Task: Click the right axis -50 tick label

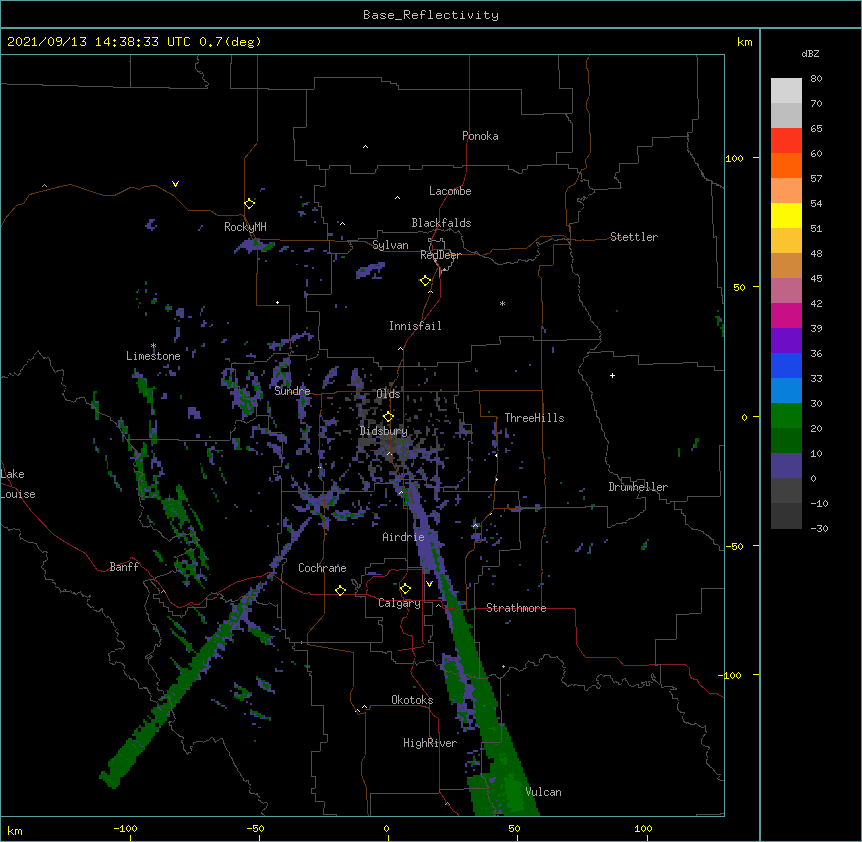Action: click(734, 546)
